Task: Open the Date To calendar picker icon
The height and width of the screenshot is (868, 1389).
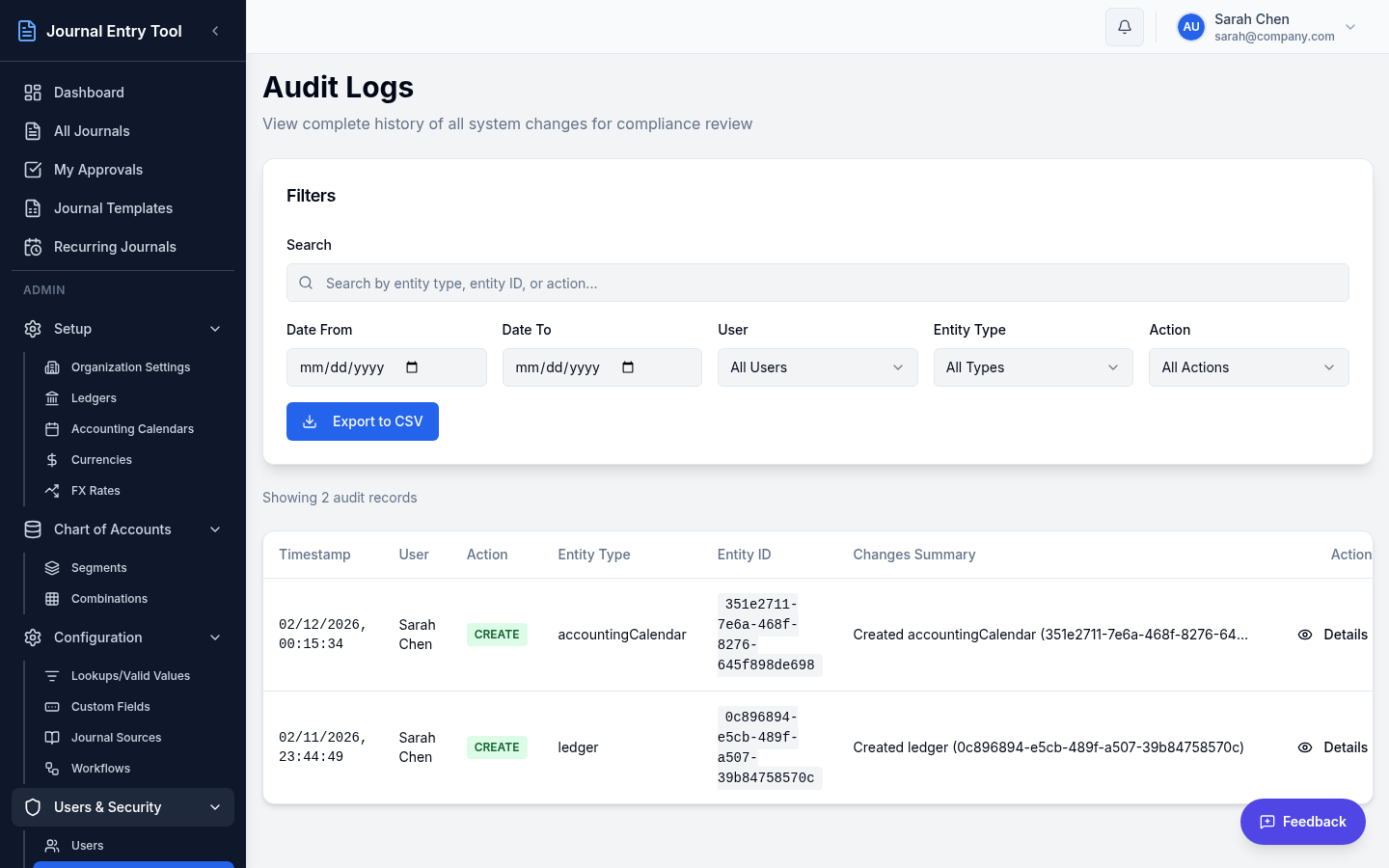Action: click(628, 367)
